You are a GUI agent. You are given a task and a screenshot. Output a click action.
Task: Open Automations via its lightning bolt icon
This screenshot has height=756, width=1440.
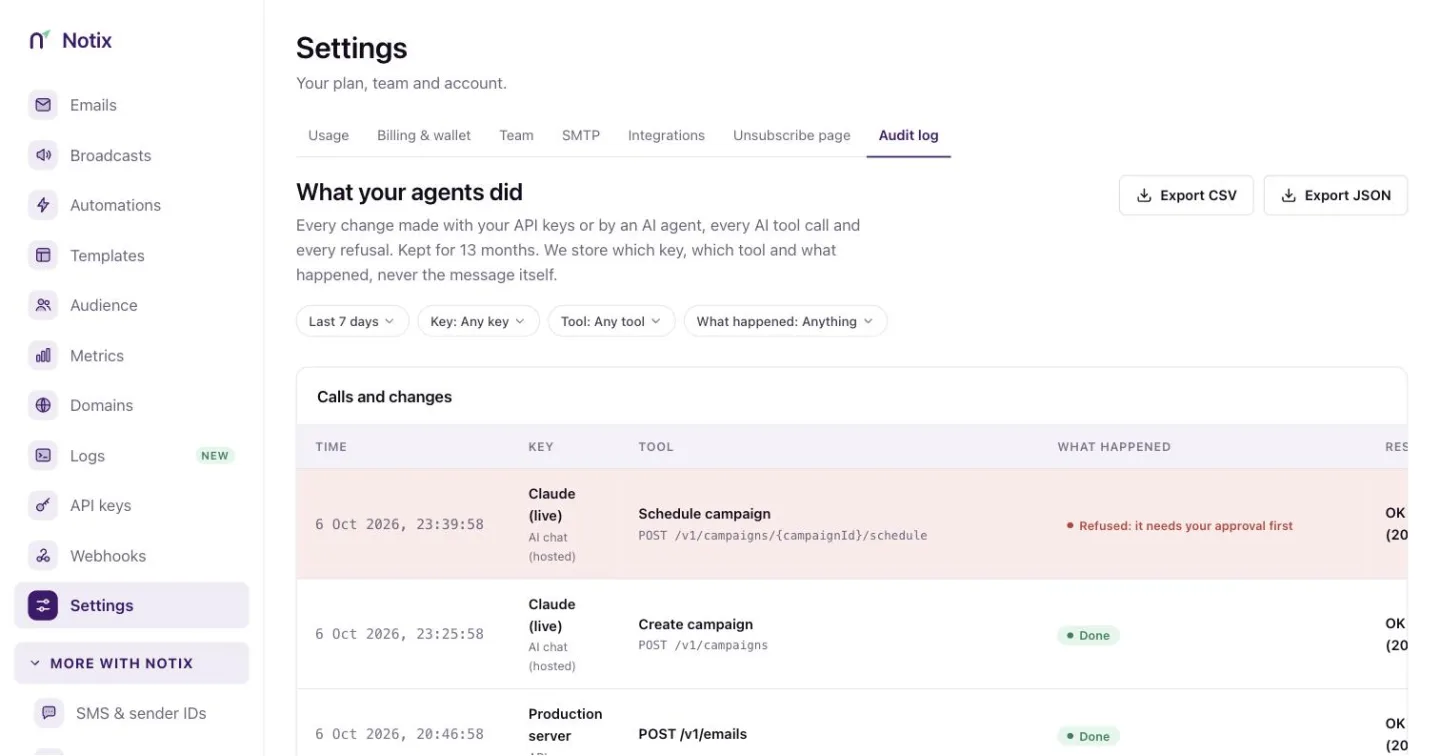point(43,205)
